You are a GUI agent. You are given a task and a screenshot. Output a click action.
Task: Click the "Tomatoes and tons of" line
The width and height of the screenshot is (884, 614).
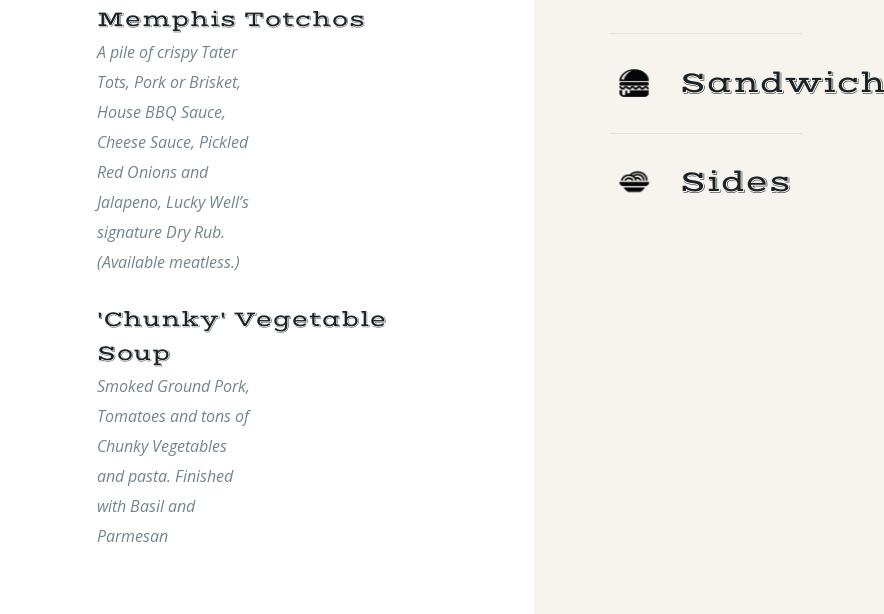173,416
